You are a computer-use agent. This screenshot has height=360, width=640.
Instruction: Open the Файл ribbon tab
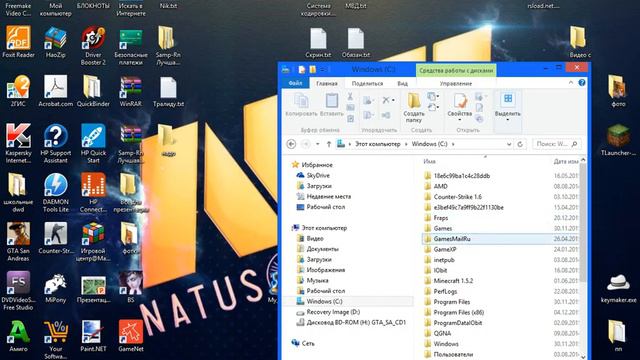[x=295, y=83]
